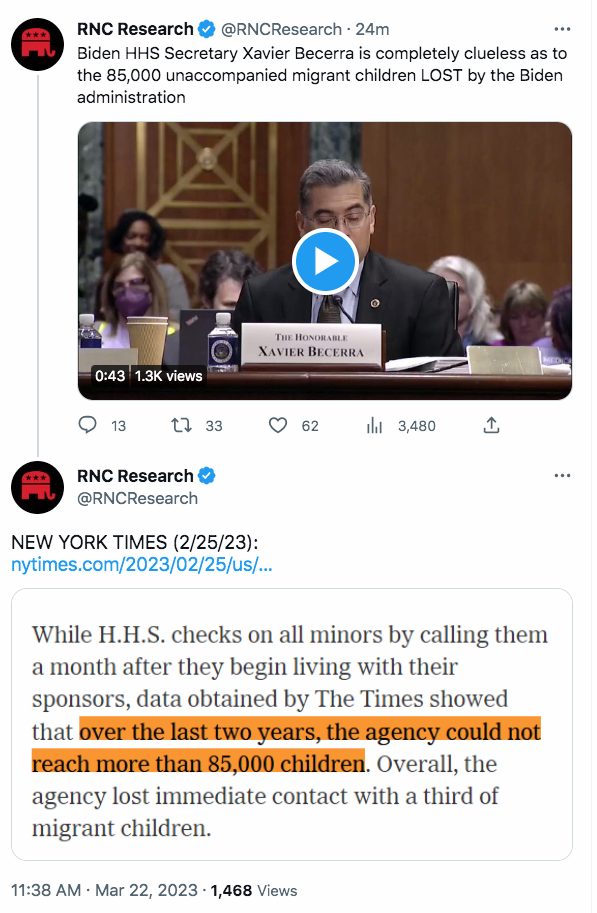The height and width of the screenshot is (913, 597).
Task: Click verified badge next to first RNC Research
Action: pyautogui.click(x=206, y=29)
